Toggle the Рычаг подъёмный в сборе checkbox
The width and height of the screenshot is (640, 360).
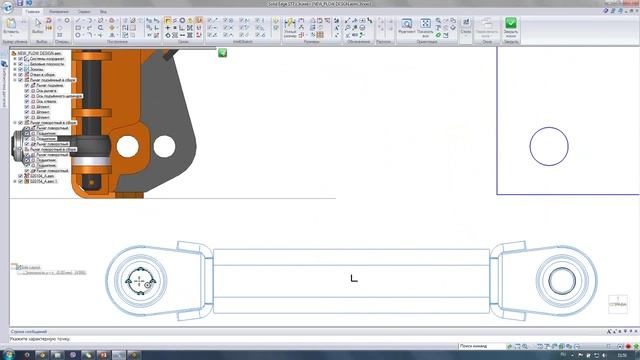(x=20, y=80)
